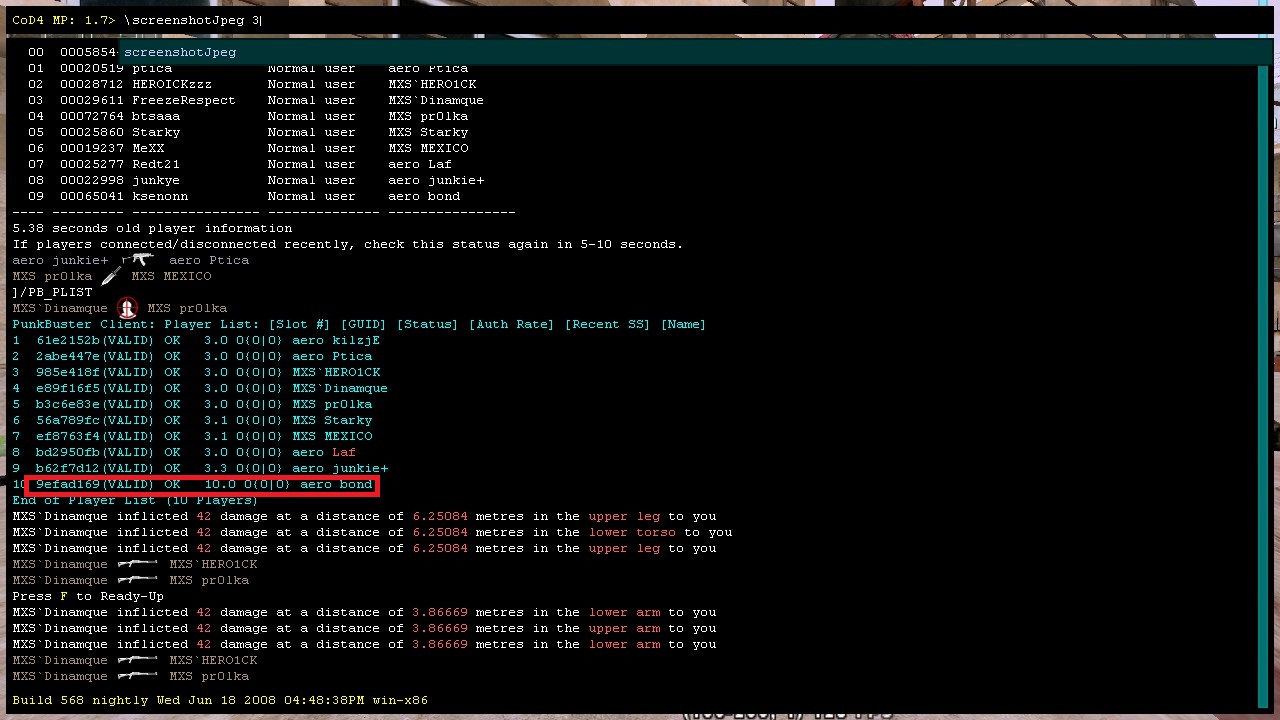Click the 'CoD4 MP: 1.7>' console prompt label
The image size is (1280, 720).
(64, 20)
